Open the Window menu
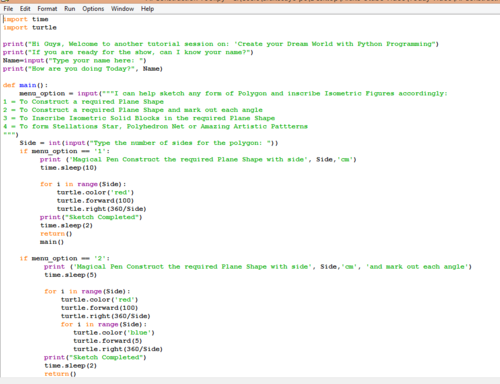 click(122, 9)
